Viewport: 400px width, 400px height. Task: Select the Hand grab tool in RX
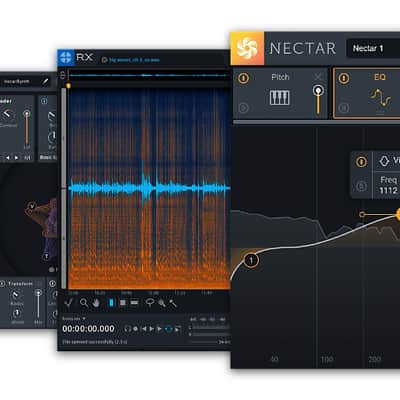97,303
